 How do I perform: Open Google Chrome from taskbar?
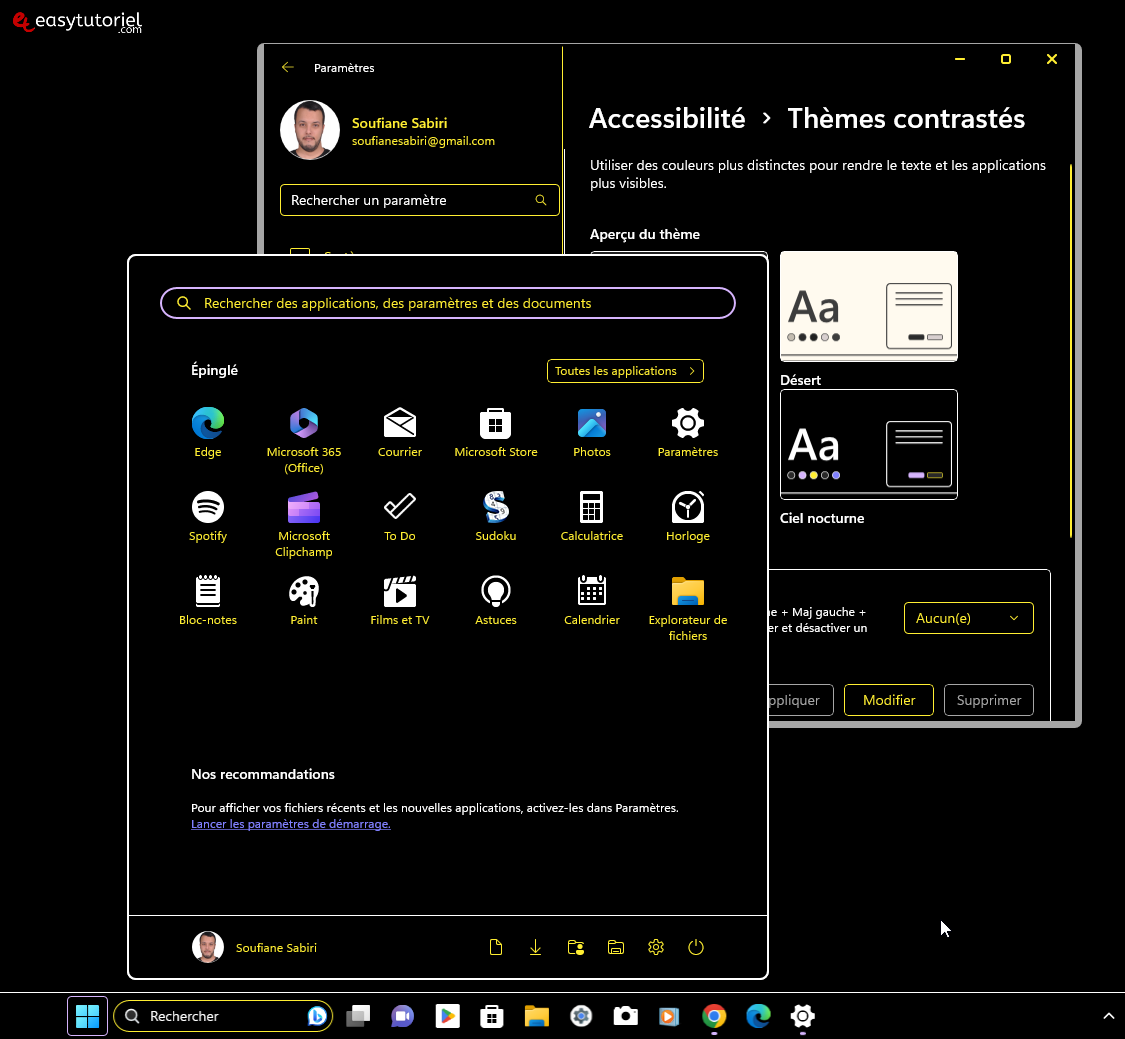[714, 1015]
